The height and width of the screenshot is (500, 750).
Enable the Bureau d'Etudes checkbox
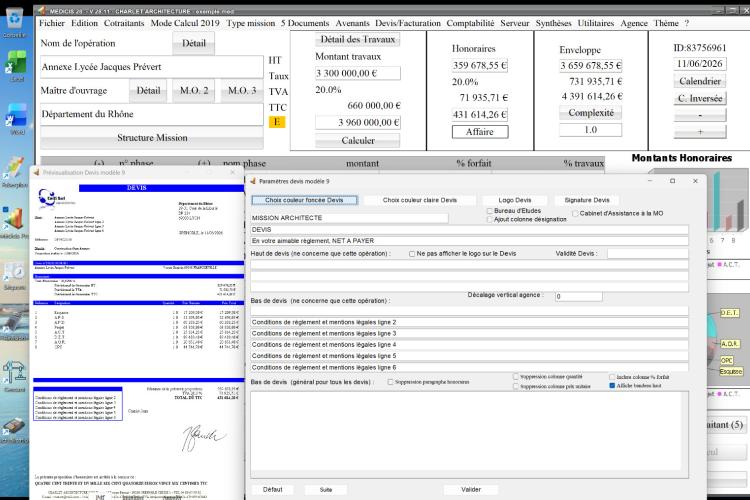click(490, 211)
